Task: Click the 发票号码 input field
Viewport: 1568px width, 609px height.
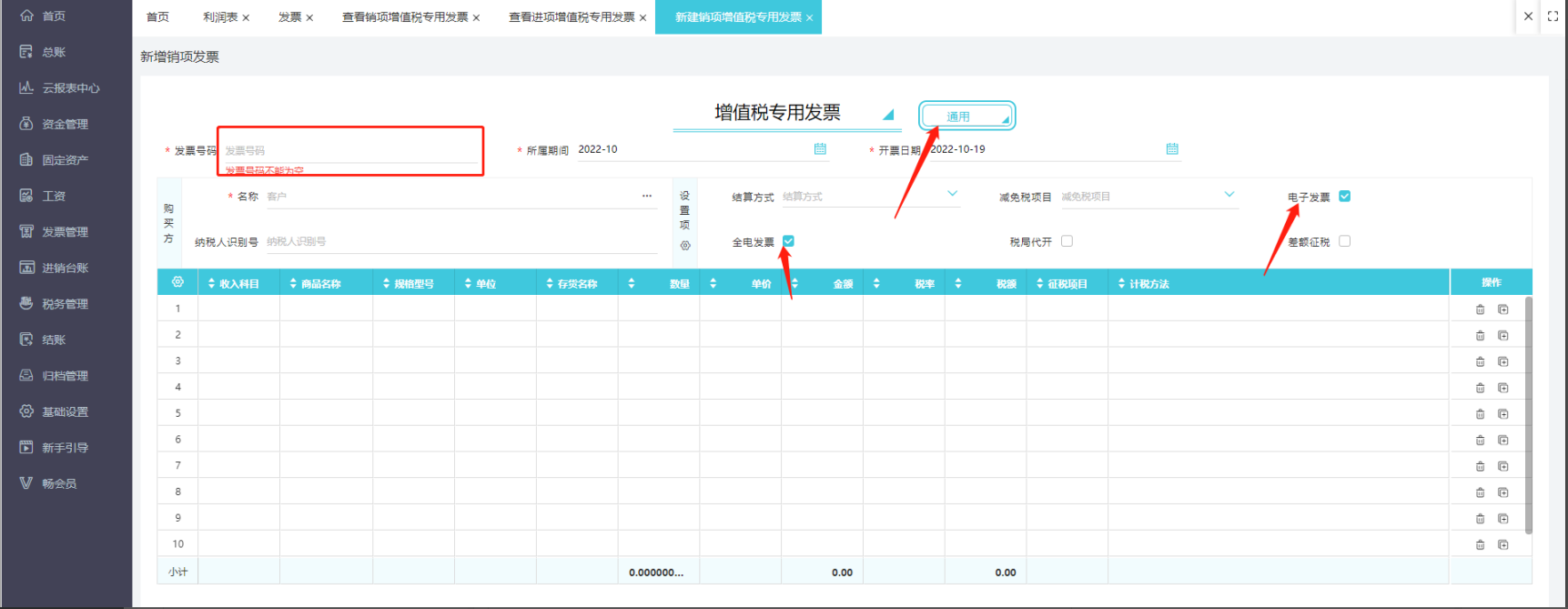Action: point(350,150)
